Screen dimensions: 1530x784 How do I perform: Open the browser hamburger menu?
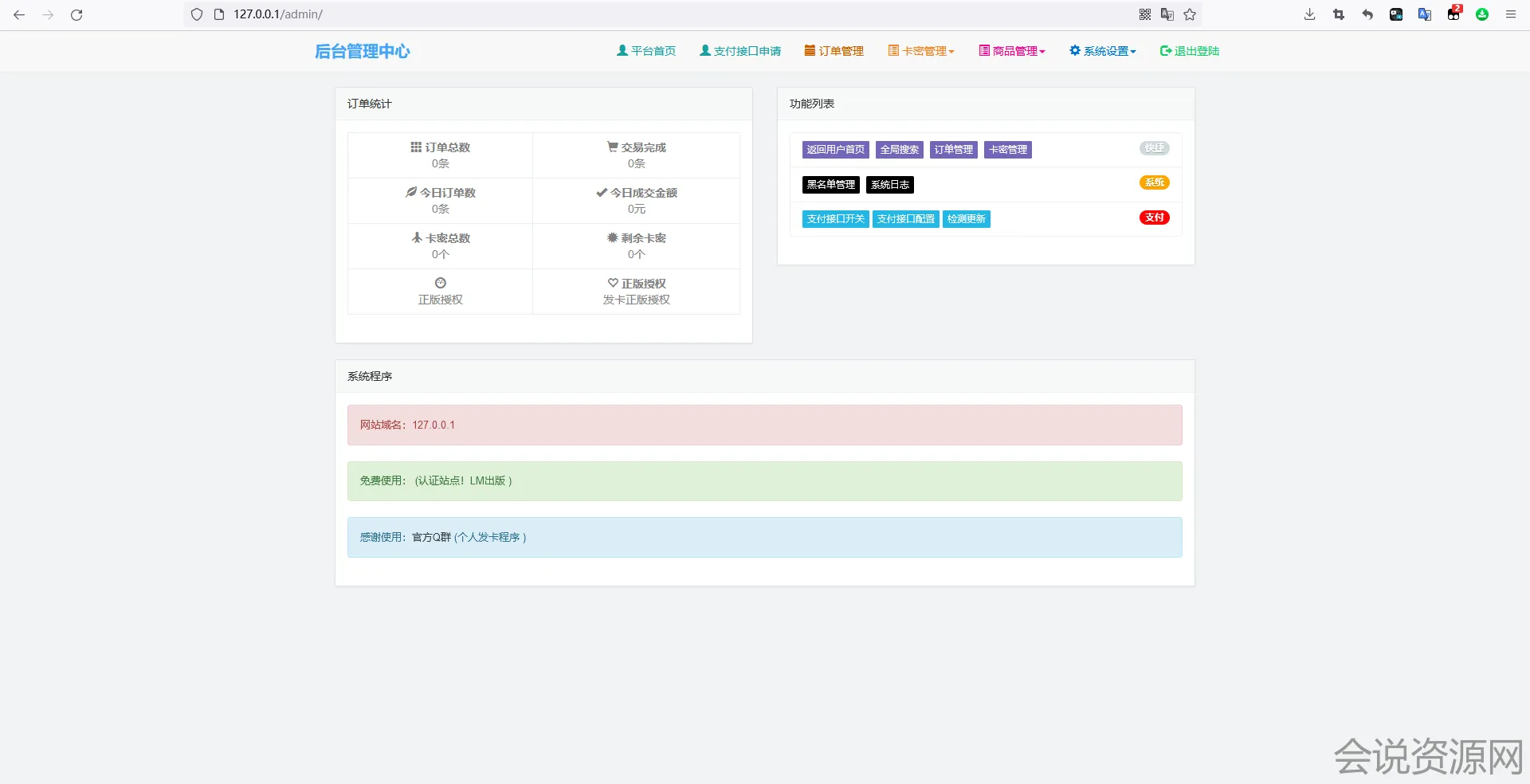1510,14
